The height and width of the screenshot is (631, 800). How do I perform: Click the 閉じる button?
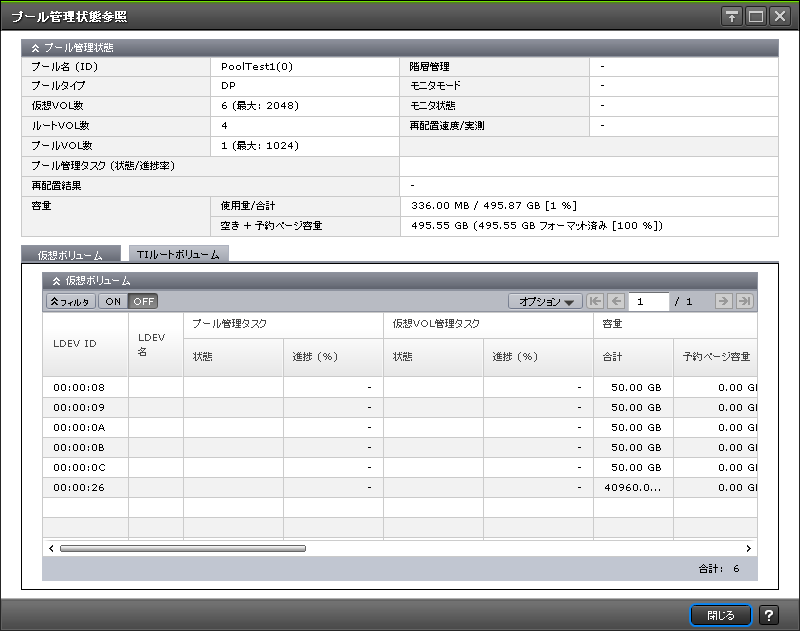click(x=720, y=615)
